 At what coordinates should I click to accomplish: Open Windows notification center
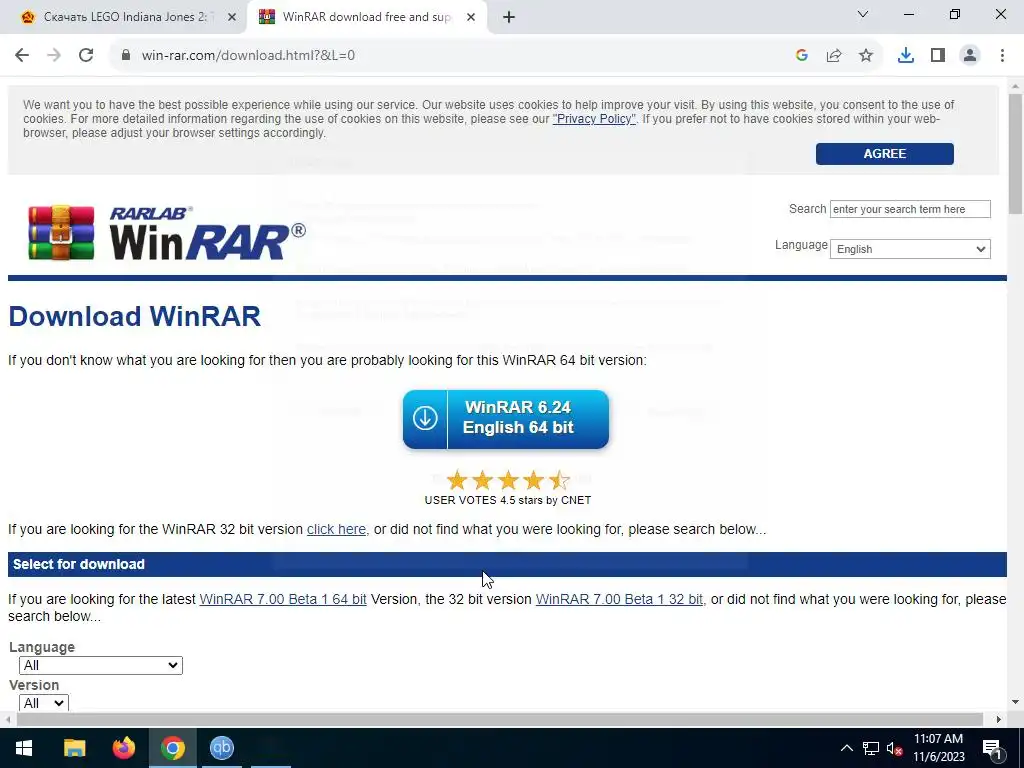point(992,748)
